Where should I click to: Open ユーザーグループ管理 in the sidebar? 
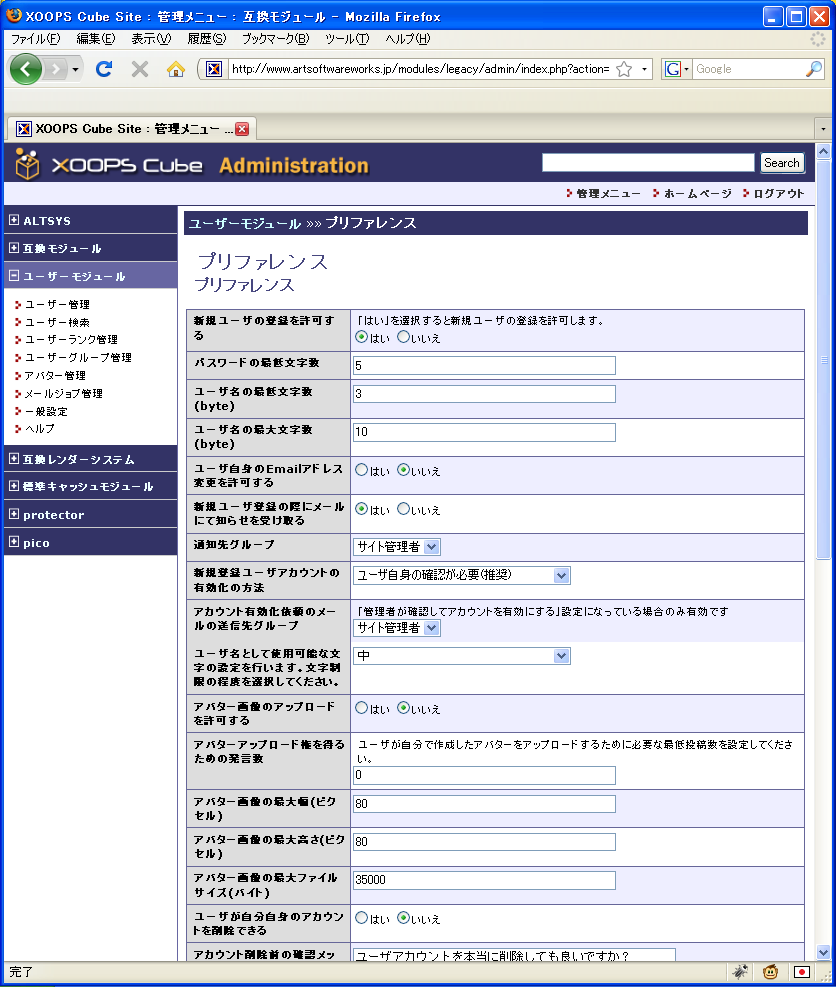78,357
